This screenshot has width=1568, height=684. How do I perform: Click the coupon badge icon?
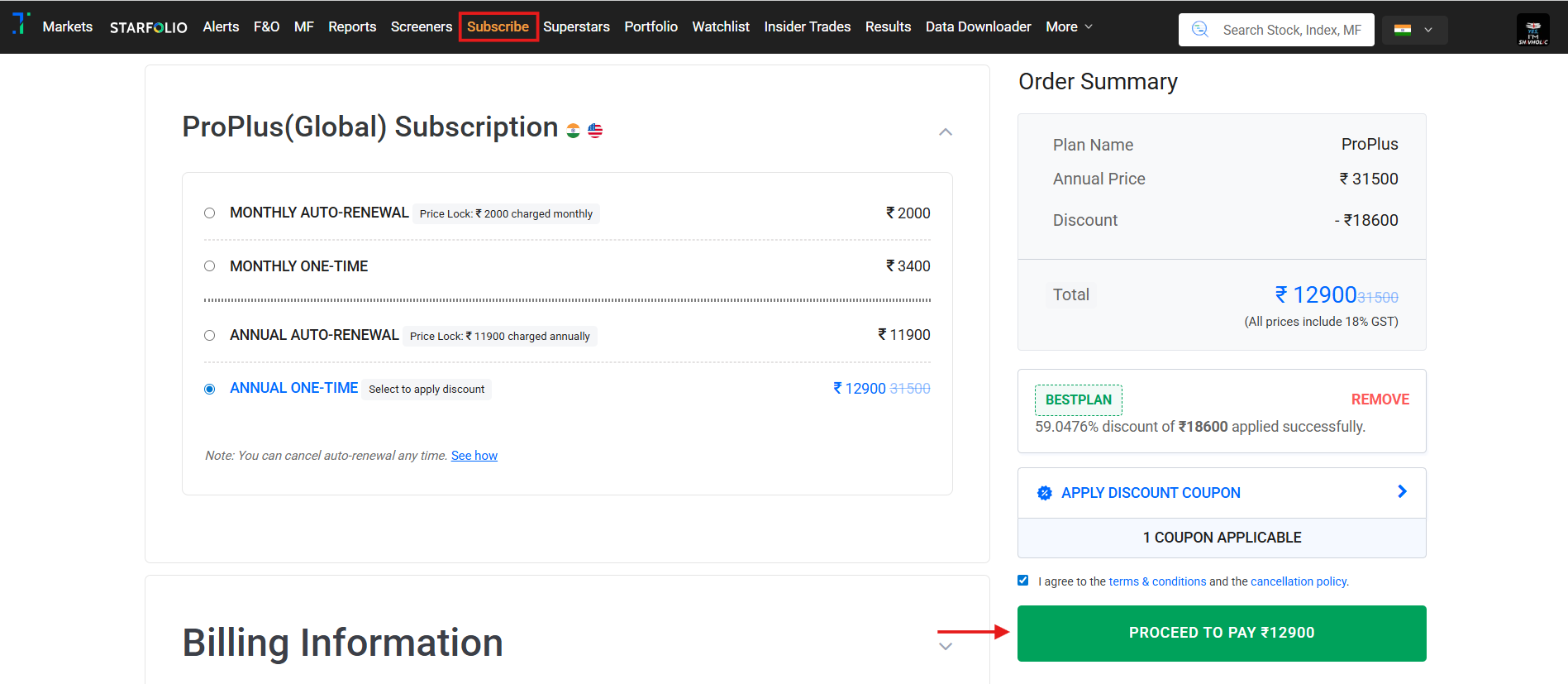(x=1045, y=493)
